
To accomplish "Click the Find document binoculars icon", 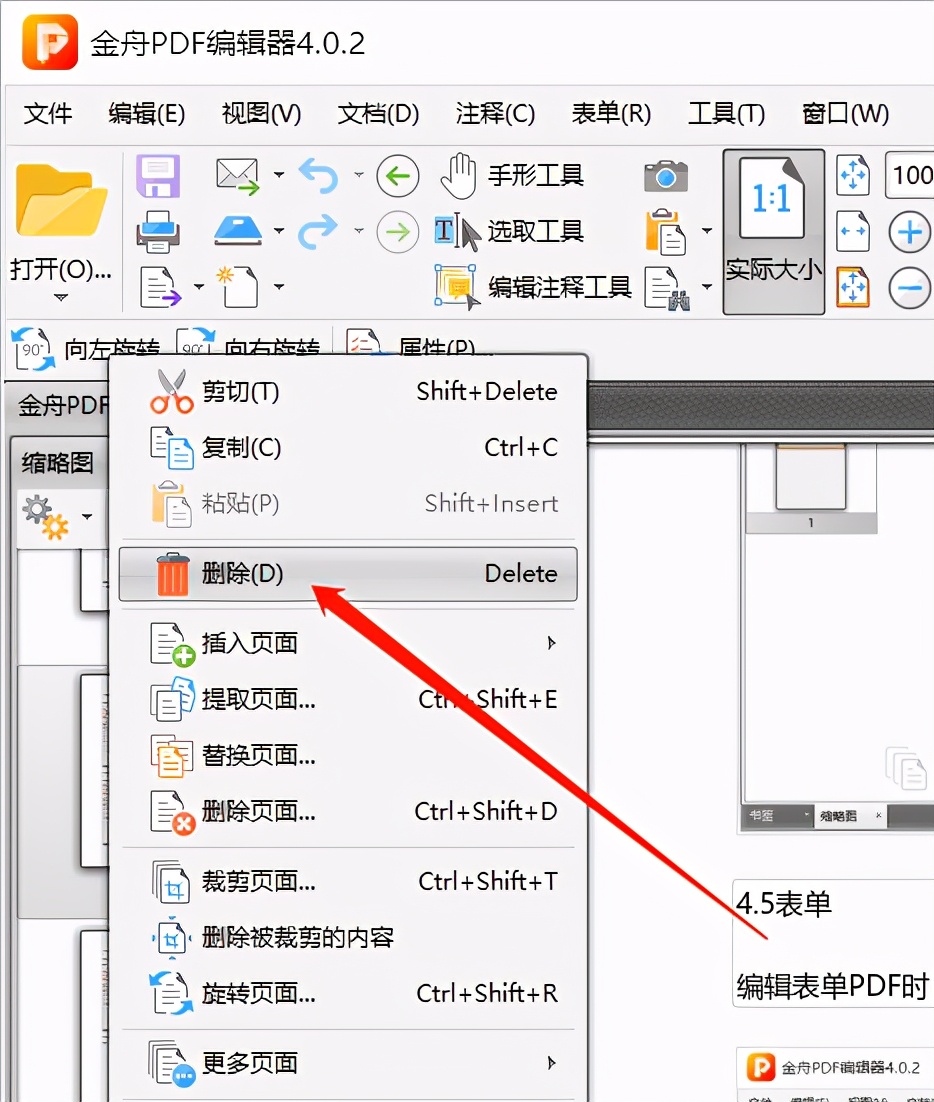I will (668, 287).
